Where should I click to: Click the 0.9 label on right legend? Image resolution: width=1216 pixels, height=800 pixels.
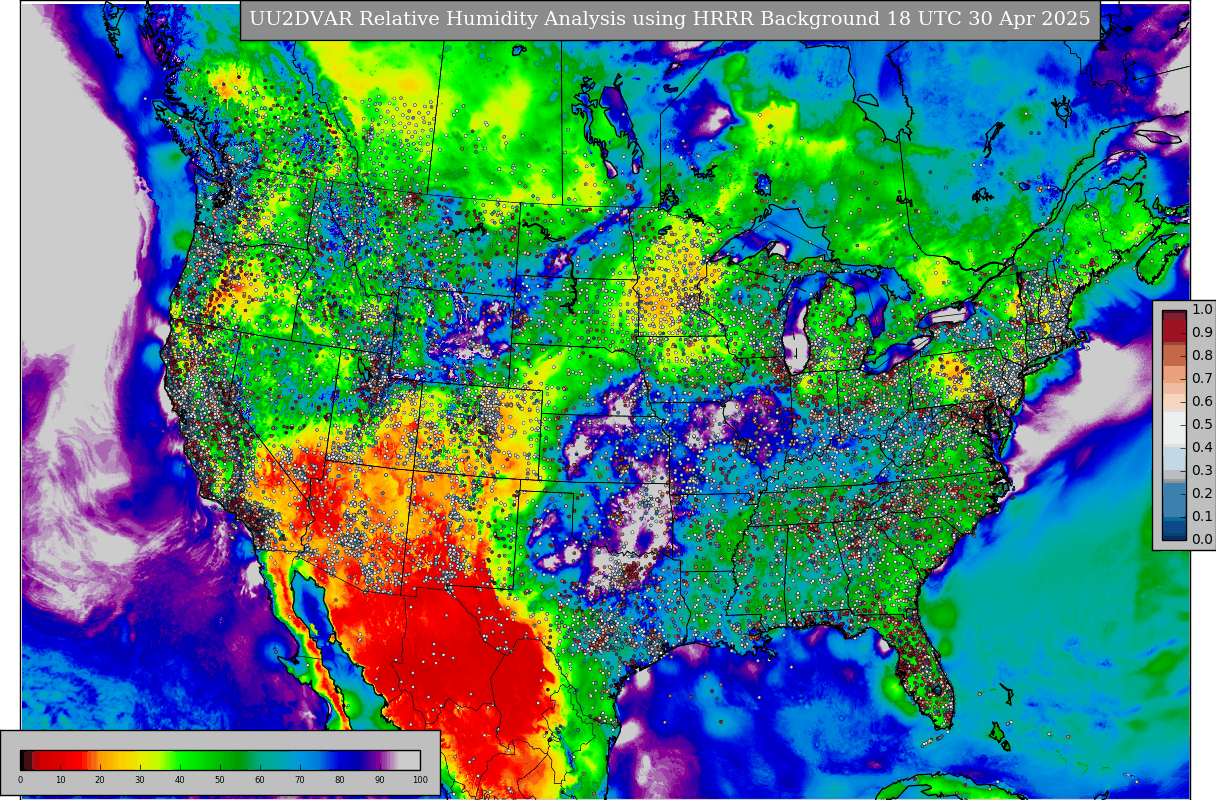(1202, 333)
